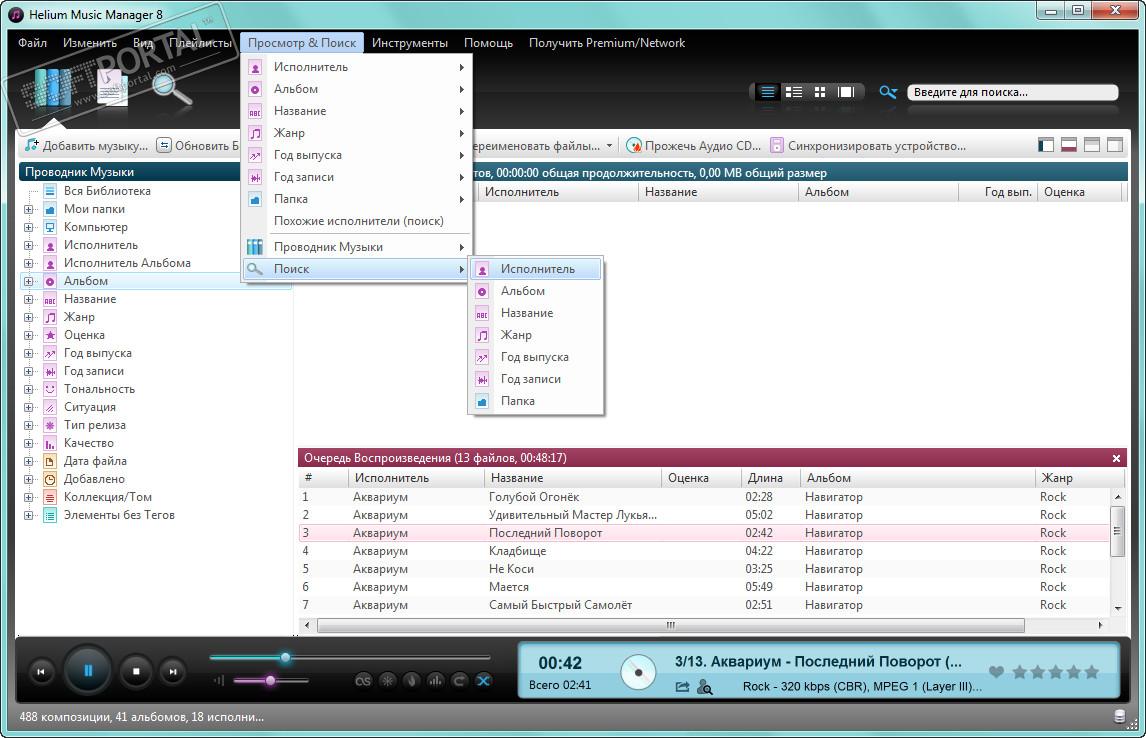The height and width of the screenshot is (738, 1146).
Task: Expand the Мои папки tree node
Action: (x=29, y=209)
